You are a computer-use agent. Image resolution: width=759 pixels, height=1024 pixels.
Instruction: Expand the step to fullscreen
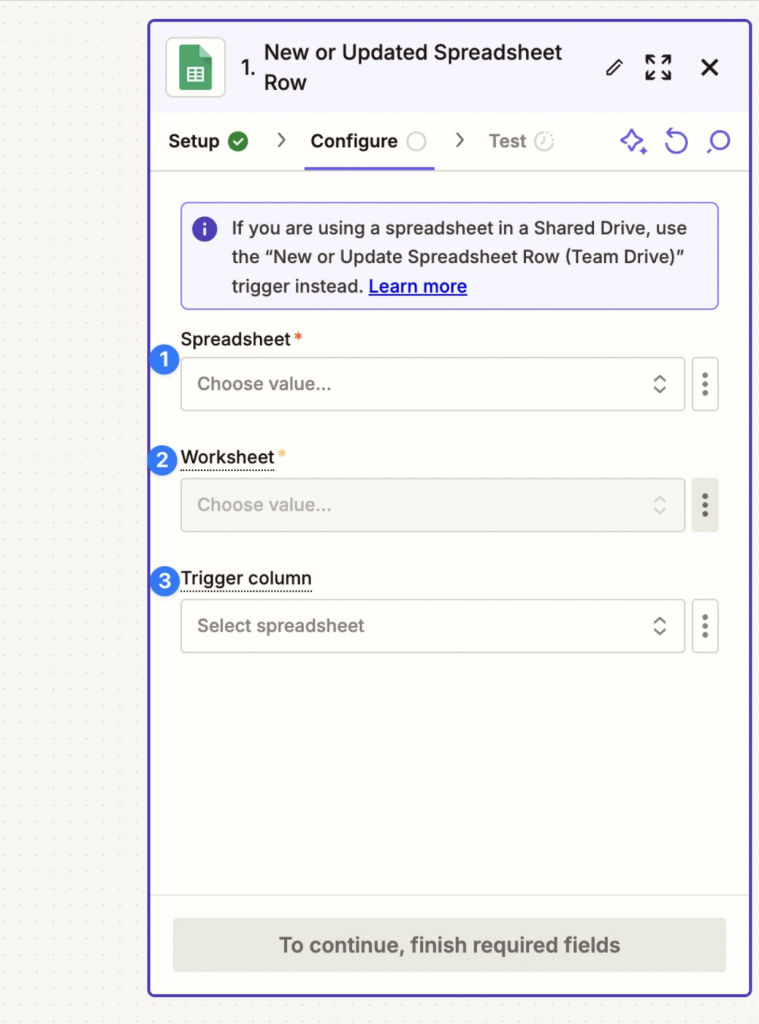click(x=658, y=67)
